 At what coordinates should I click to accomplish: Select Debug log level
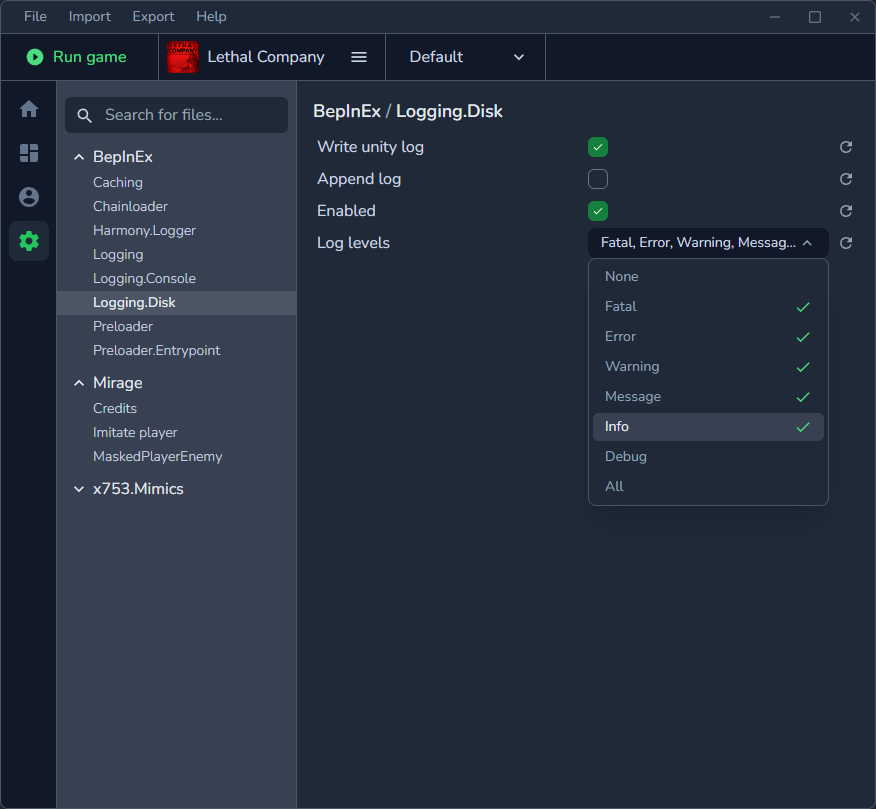click(708, 456)
